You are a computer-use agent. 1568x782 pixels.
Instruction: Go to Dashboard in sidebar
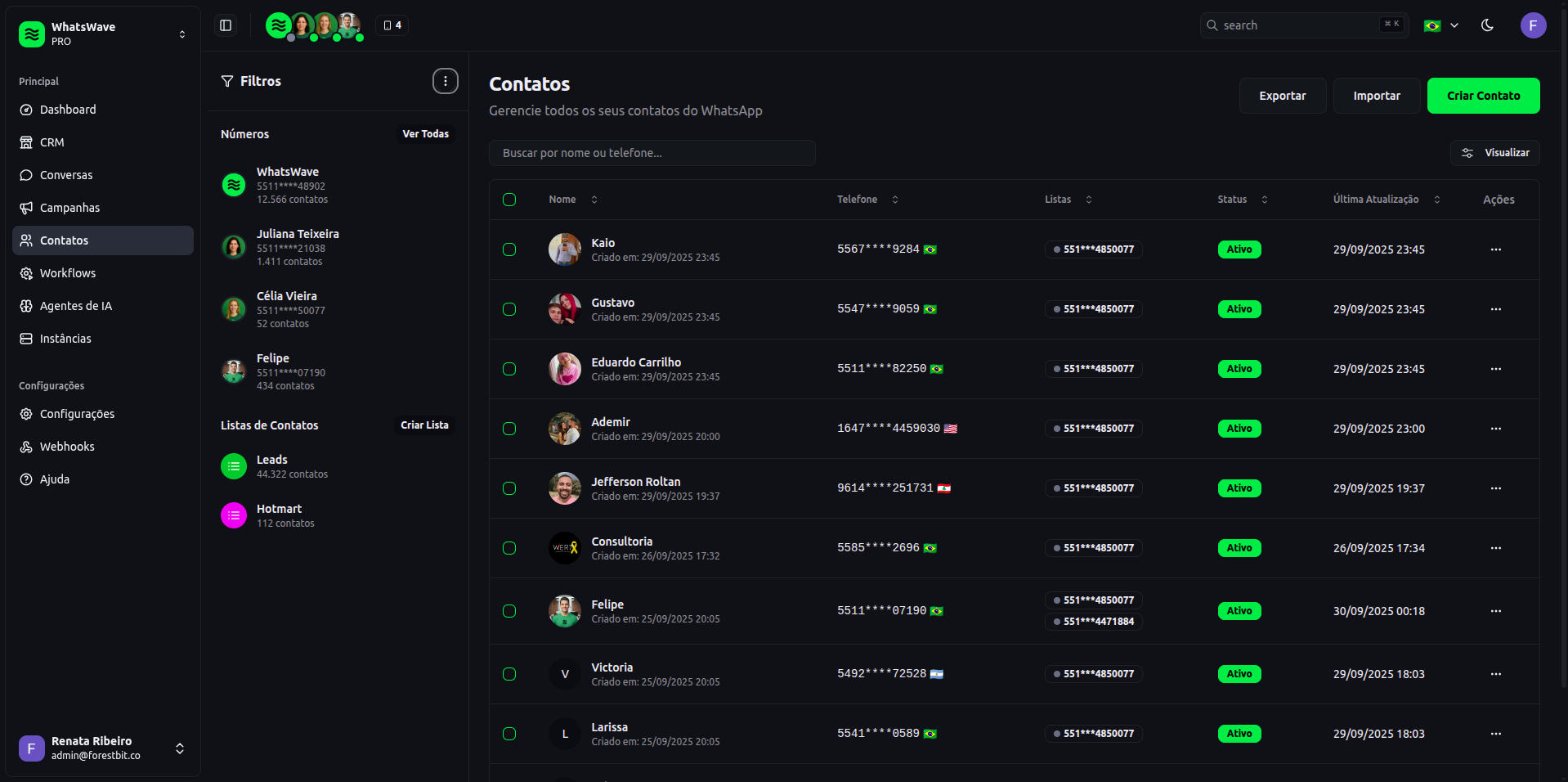103,110
